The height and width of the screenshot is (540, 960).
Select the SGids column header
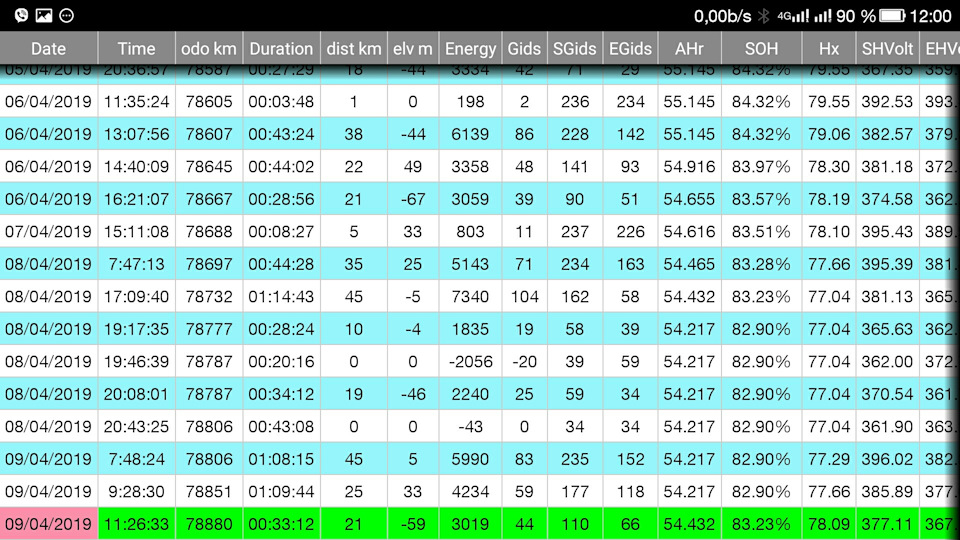point(574,48)
